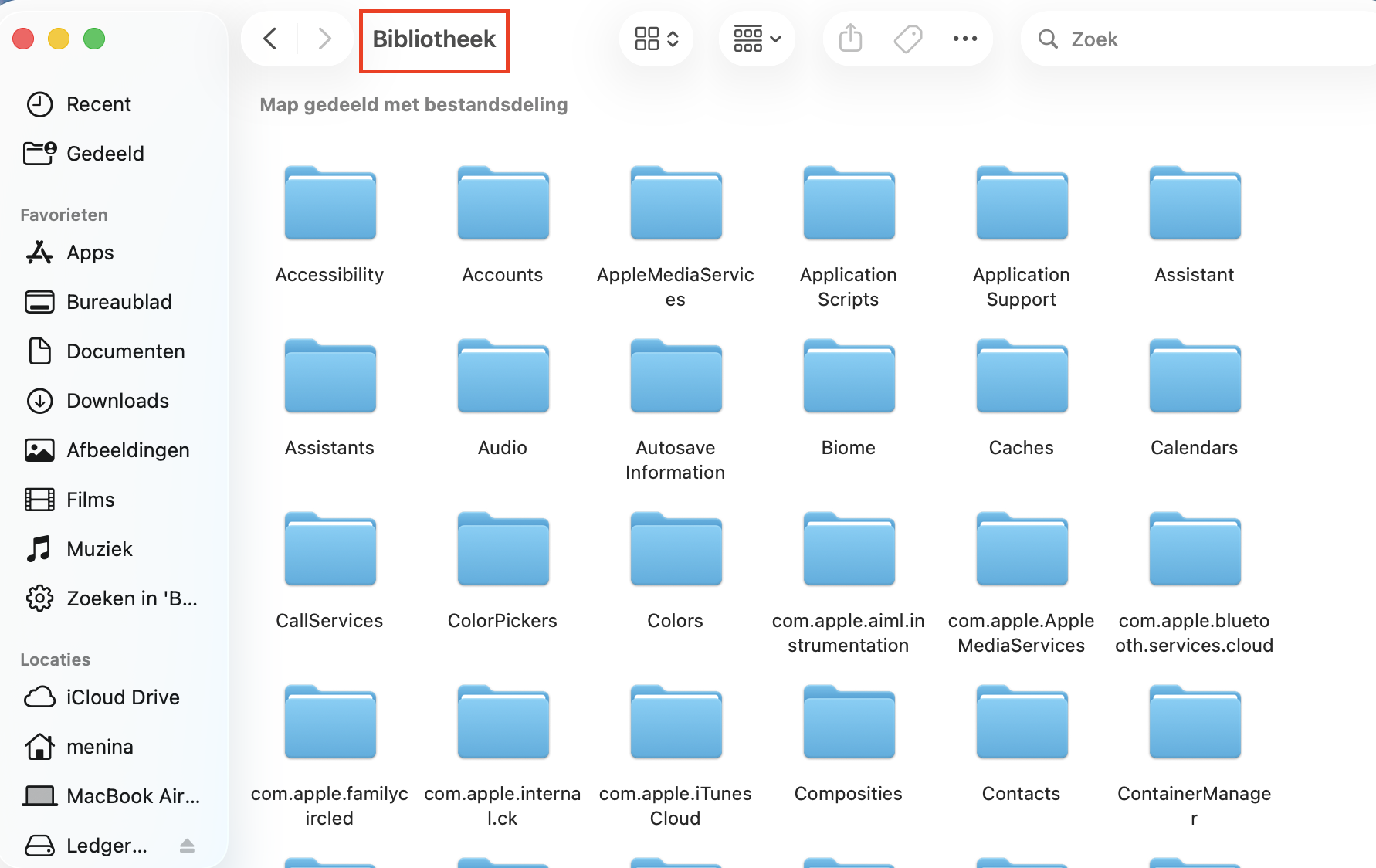Select the menina location item
This screenshot has height=868, width=1376.
[101, 746]
